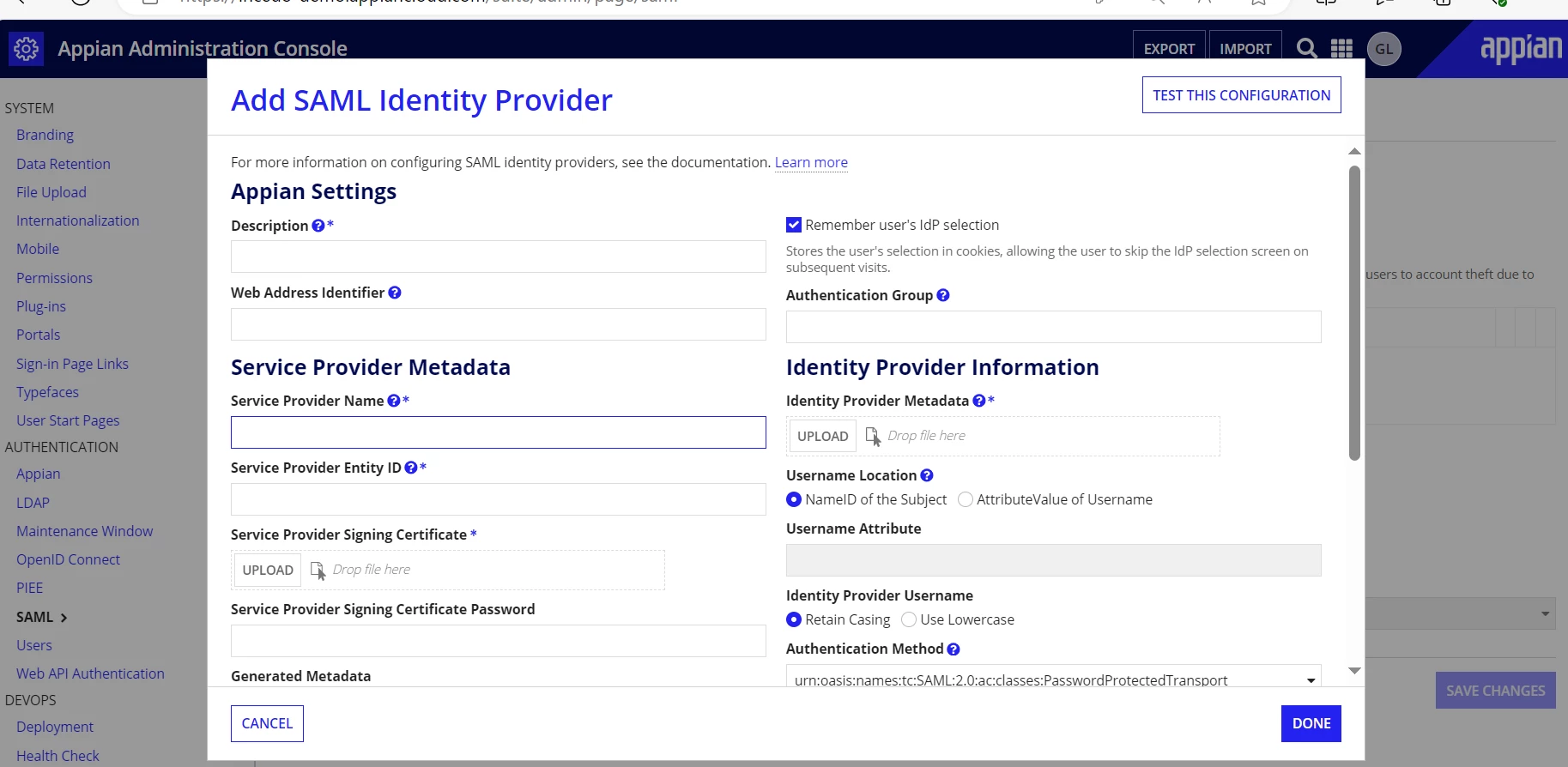1568x767 pixels.
Task: Select Retain Casing option
Action: coord(794,619)
